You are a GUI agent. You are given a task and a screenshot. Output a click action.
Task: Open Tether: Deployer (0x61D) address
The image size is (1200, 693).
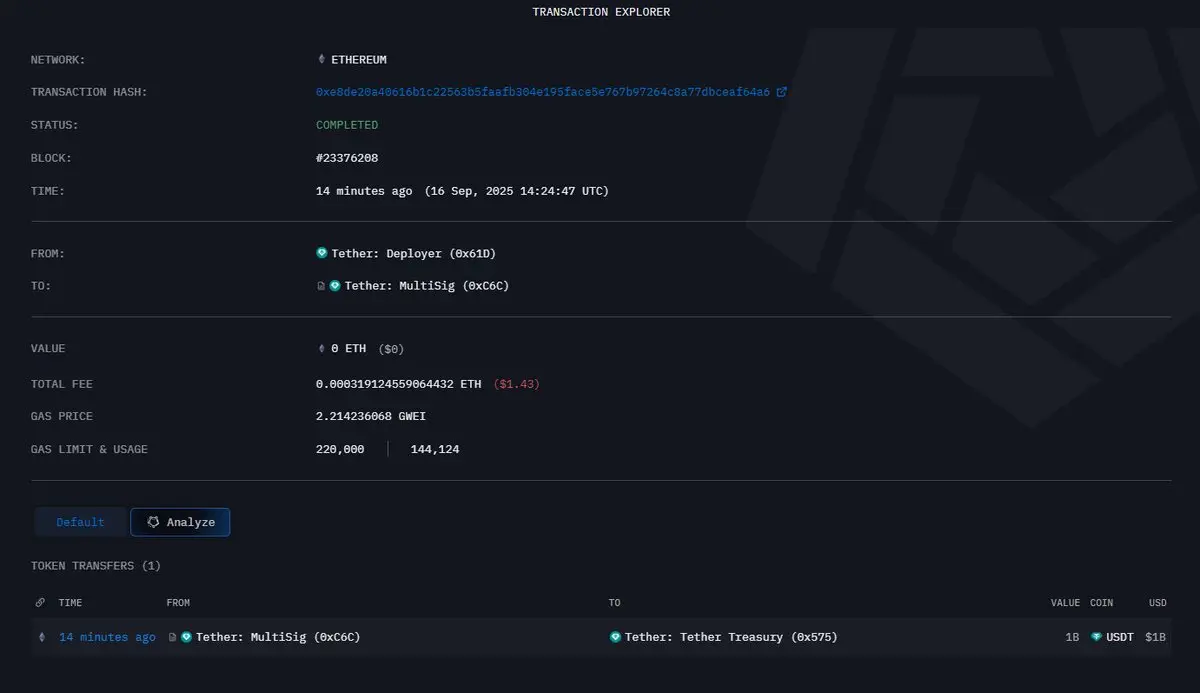(414, 254)
